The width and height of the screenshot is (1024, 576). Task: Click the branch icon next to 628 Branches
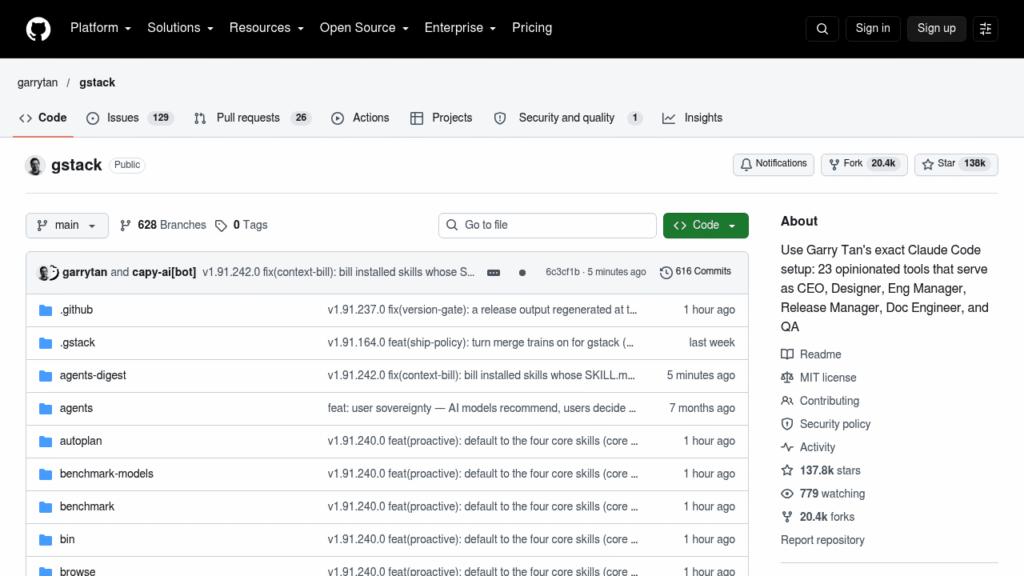(125, 225)
